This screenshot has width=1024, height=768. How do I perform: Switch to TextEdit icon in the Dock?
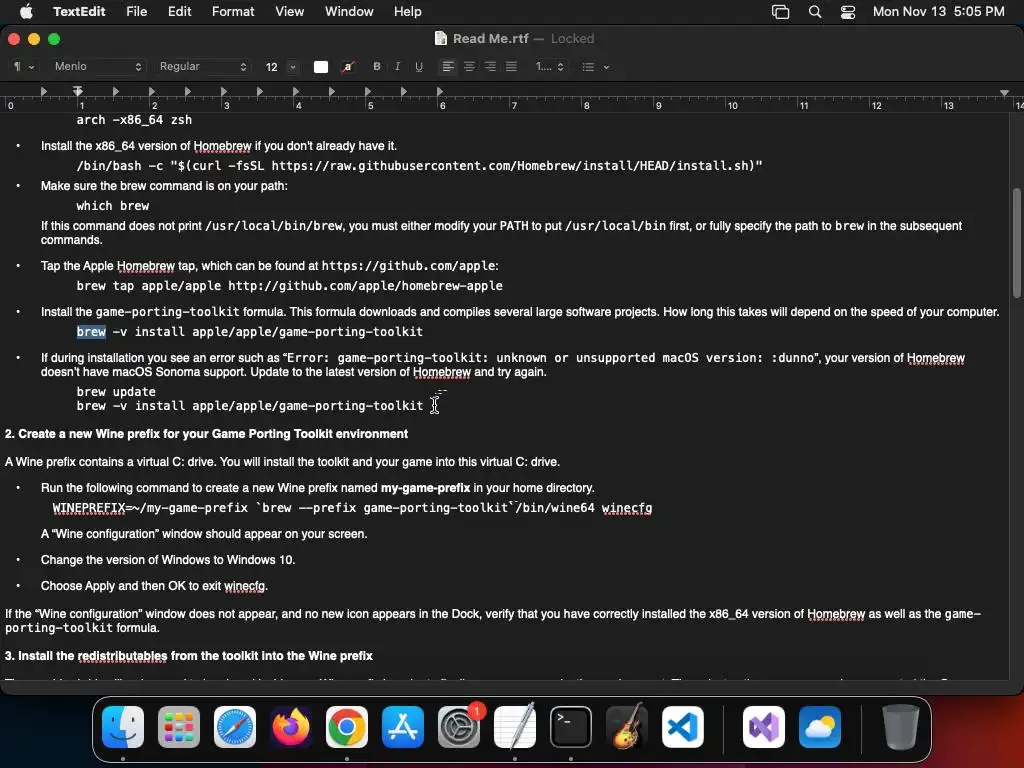pos(515,727)
